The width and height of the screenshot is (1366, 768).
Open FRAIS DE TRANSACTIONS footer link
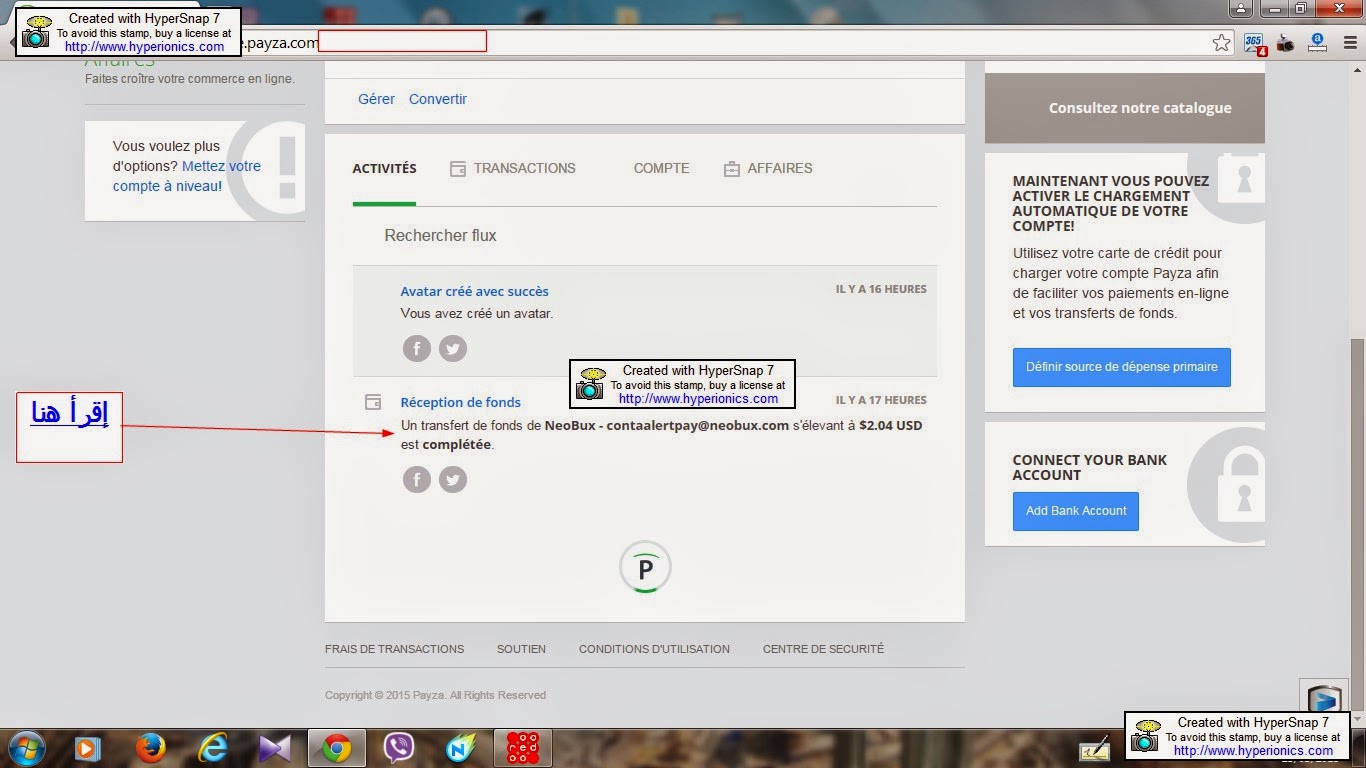(x=394, y=649)
